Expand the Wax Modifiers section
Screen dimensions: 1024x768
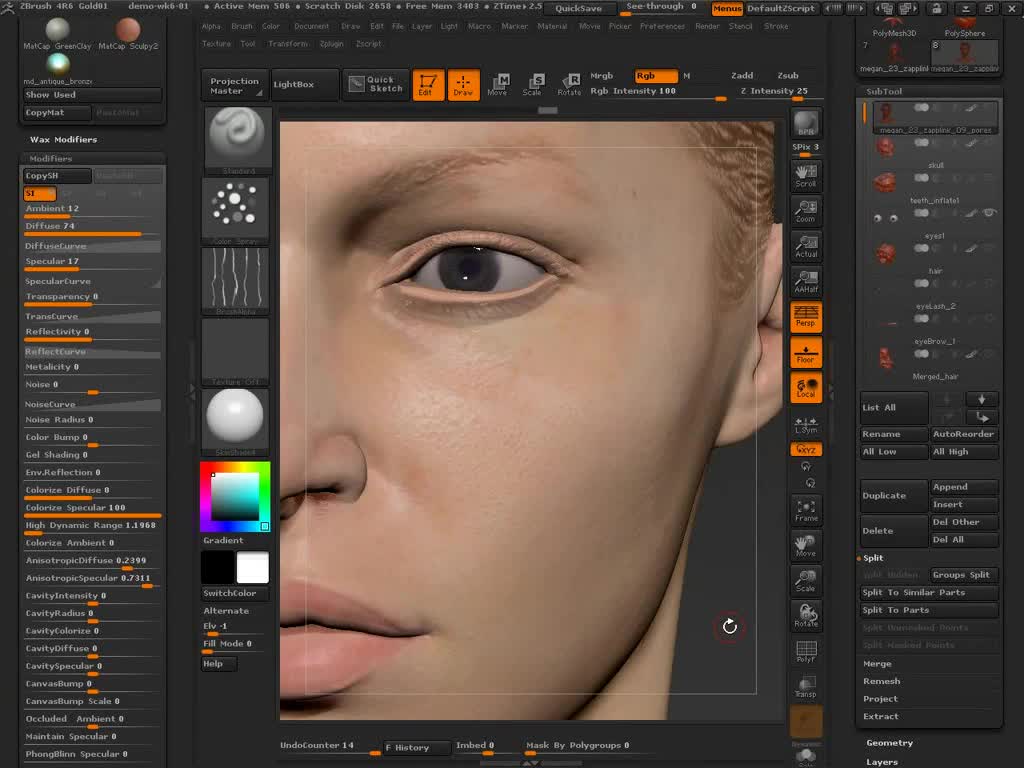63,140
